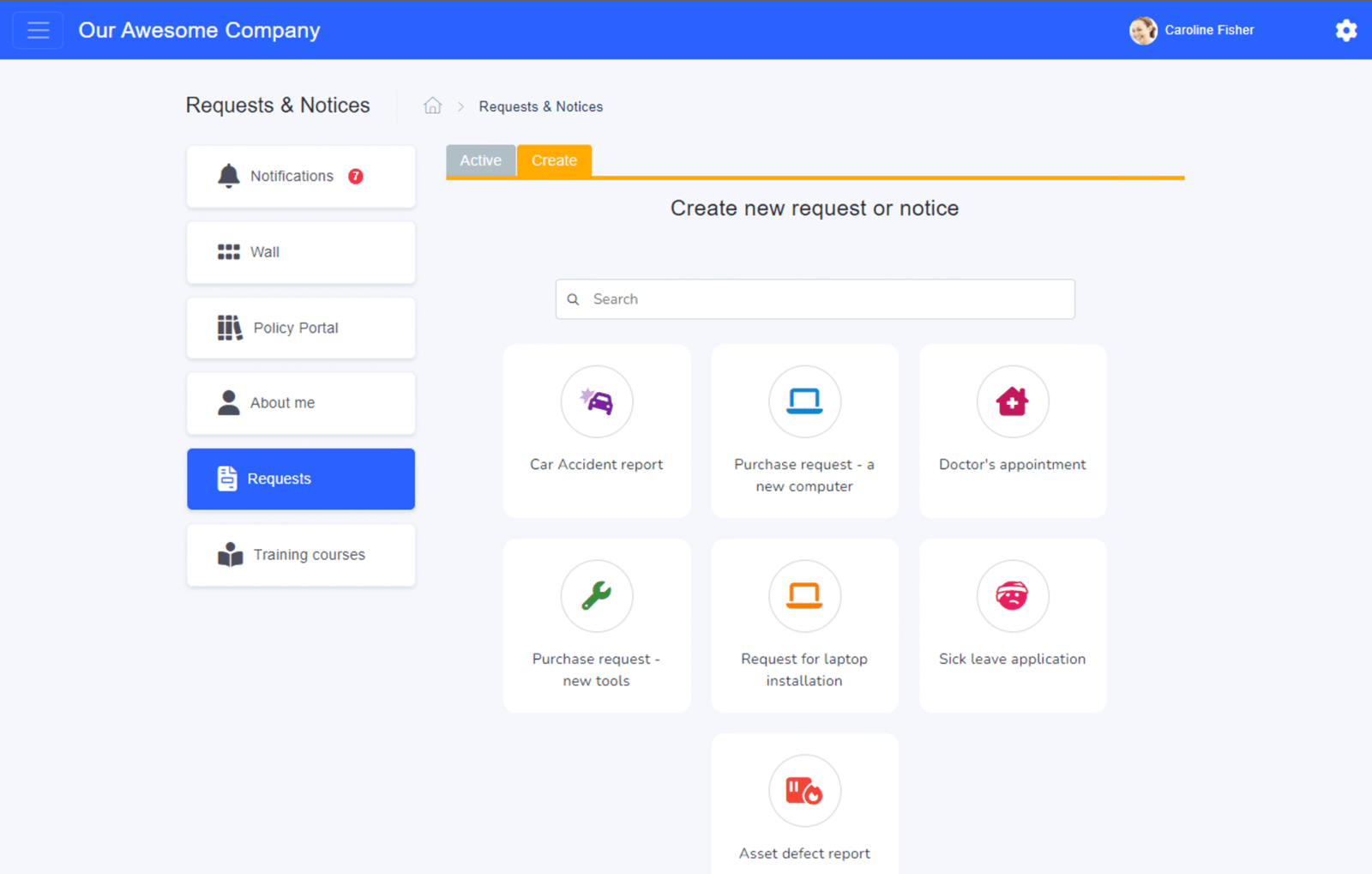Open the Car Accident report icon
1372x874 pixels.
pyautogui.click(x=597, y=401)
